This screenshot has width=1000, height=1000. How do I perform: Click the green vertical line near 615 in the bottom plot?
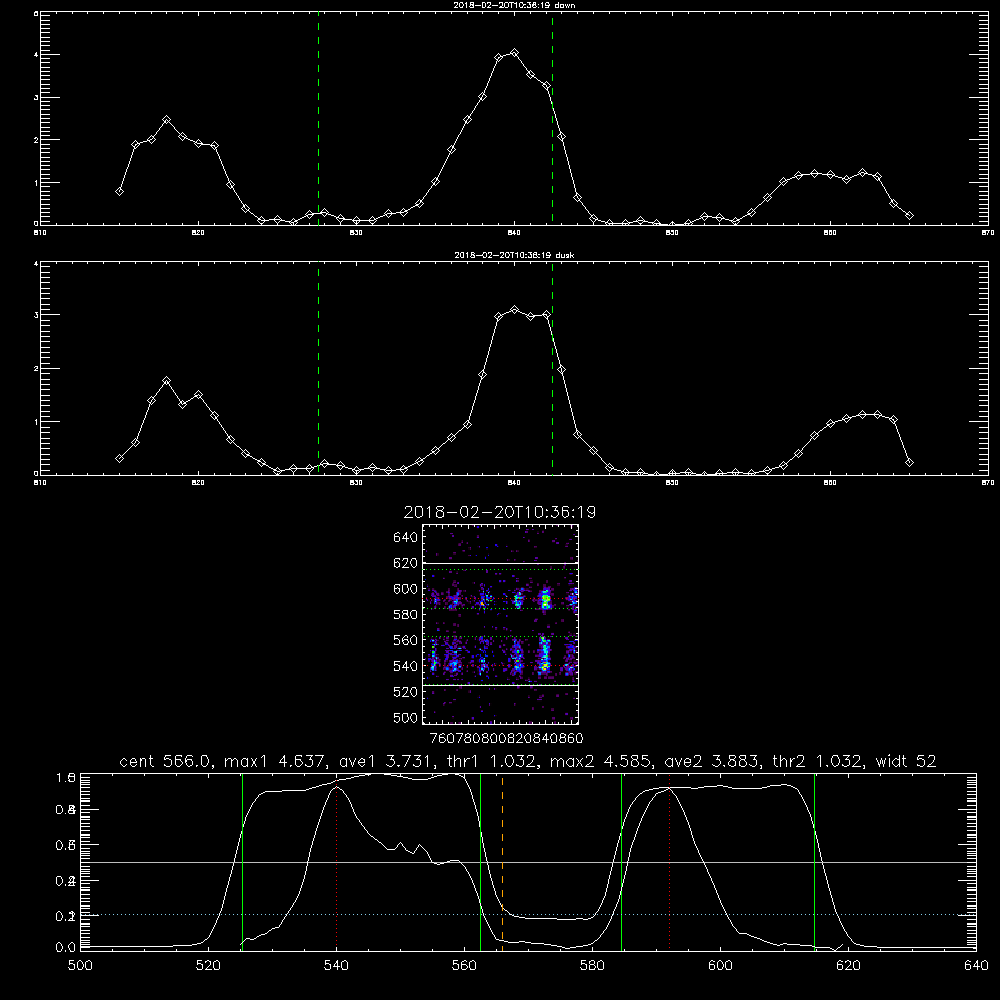click(814, 861)
